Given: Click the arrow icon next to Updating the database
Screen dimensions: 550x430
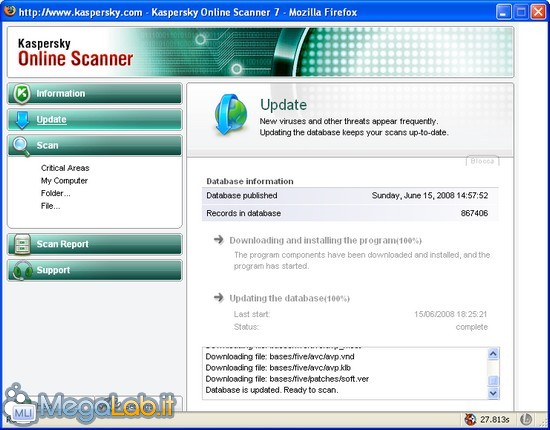Looking at the screenshot, I should click(x=219, y=298).
